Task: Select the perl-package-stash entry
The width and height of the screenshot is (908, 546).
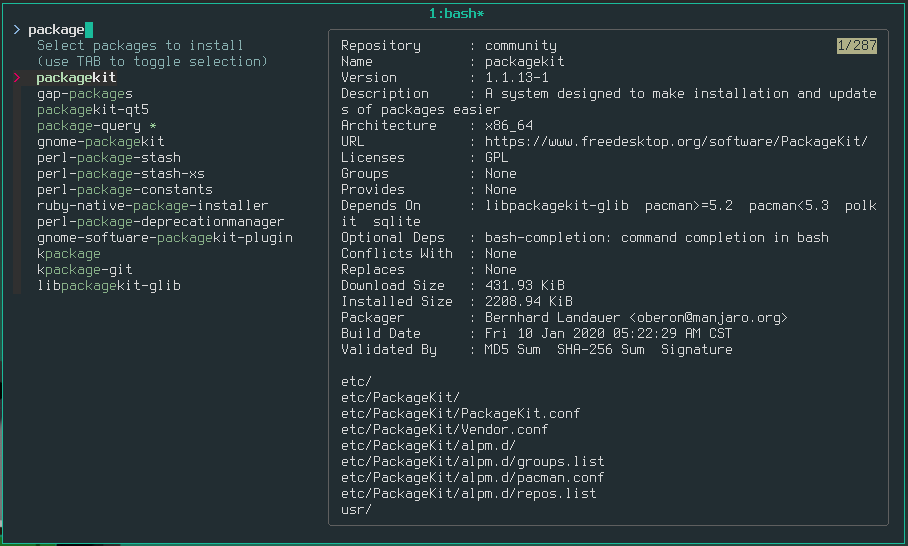Action: pos(109,157)
